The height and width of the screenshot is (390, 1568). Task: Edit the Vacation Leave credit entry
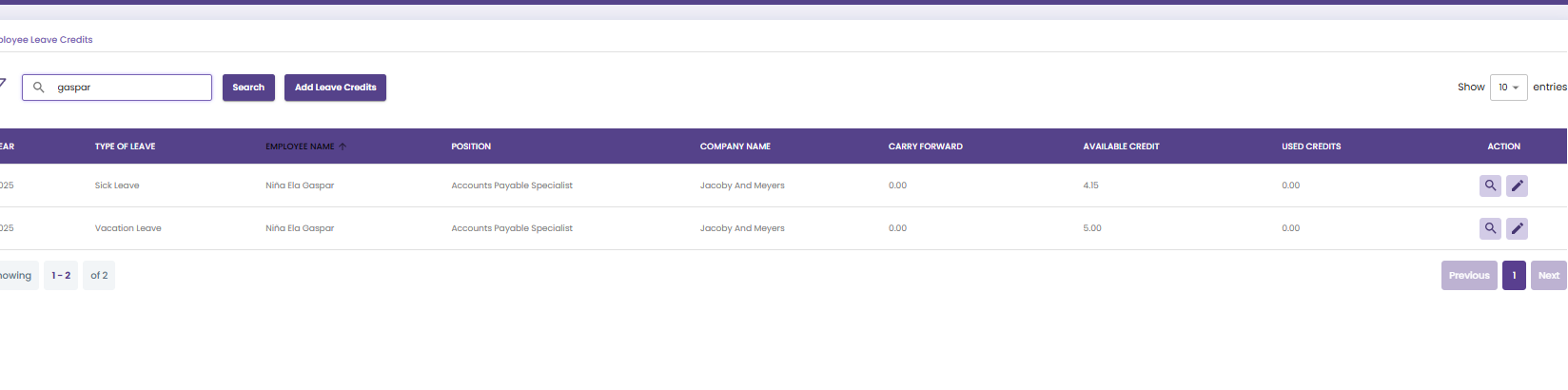point(1517,228)
